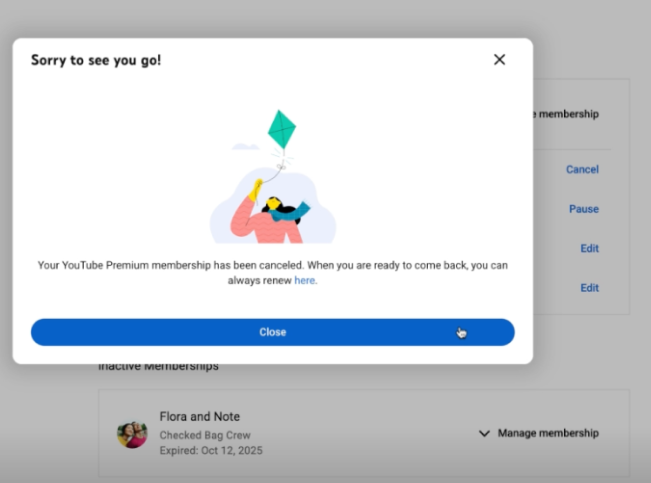Click the green kite in the illustration
Screen dimensions: 651x483
[282, 129]
